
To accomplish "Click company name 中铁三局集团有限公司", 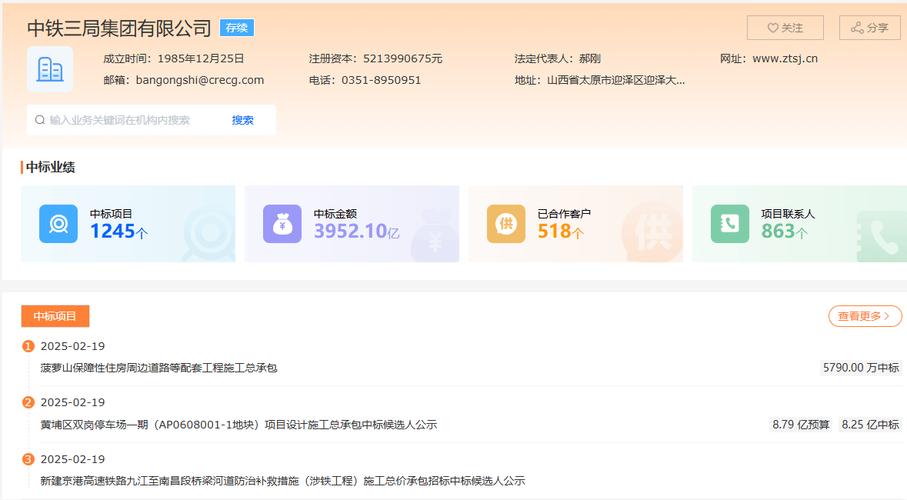I will [x=119, y=28].
